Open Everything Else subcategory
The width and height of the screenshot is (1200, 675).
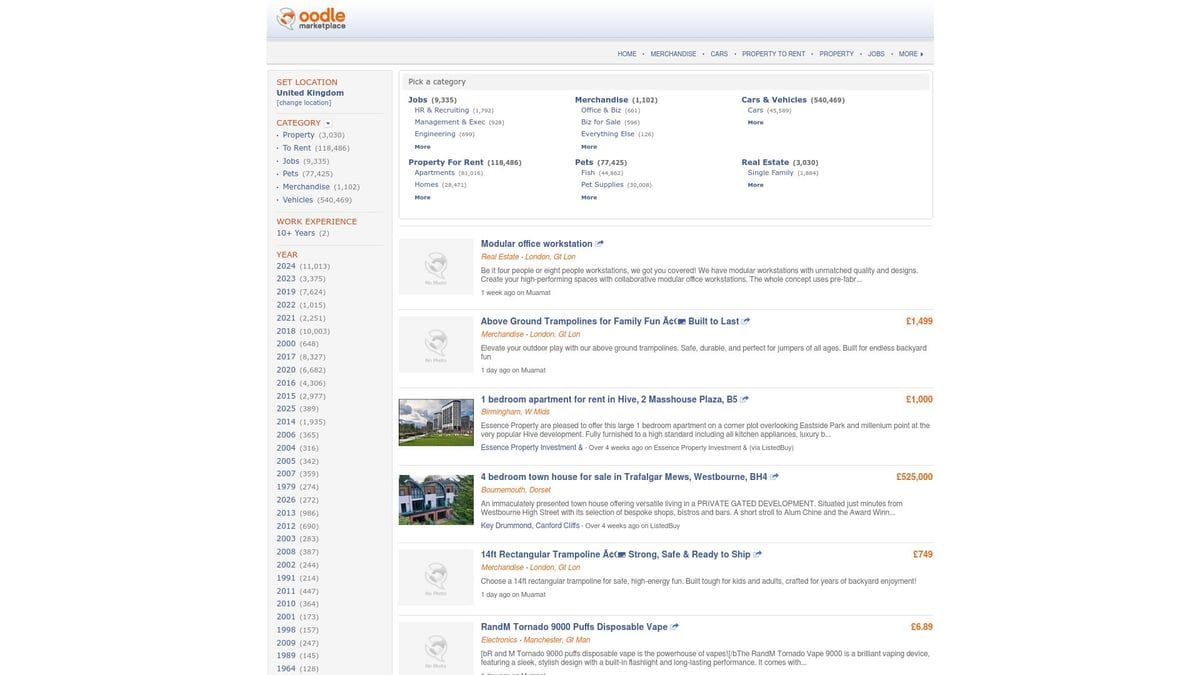point(608,134)
